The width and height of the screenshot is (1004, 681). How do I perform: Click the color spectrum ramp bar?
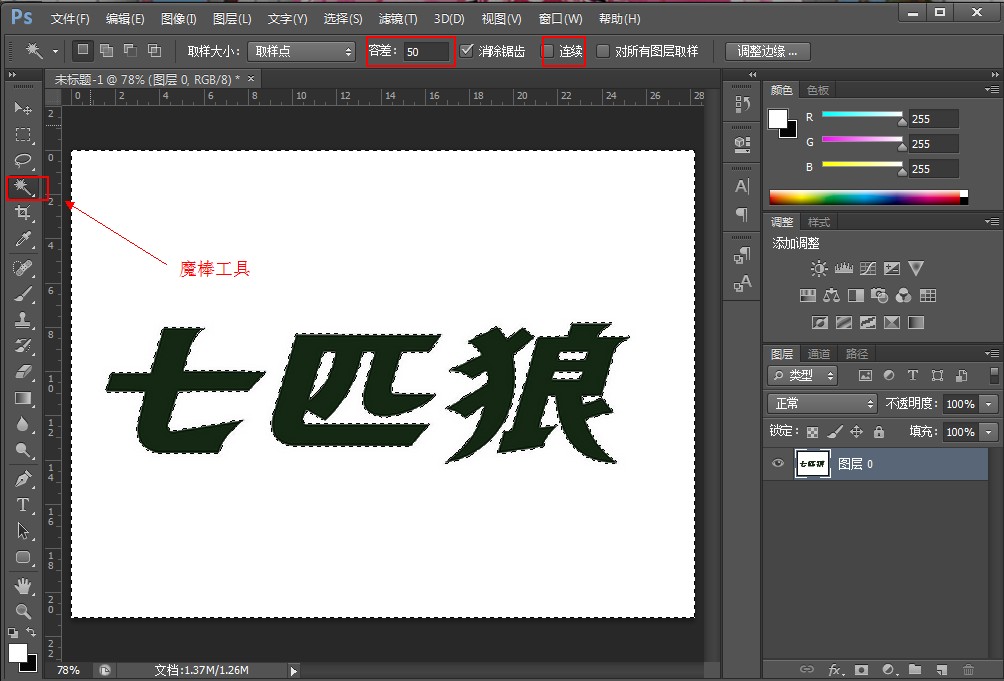863,197
